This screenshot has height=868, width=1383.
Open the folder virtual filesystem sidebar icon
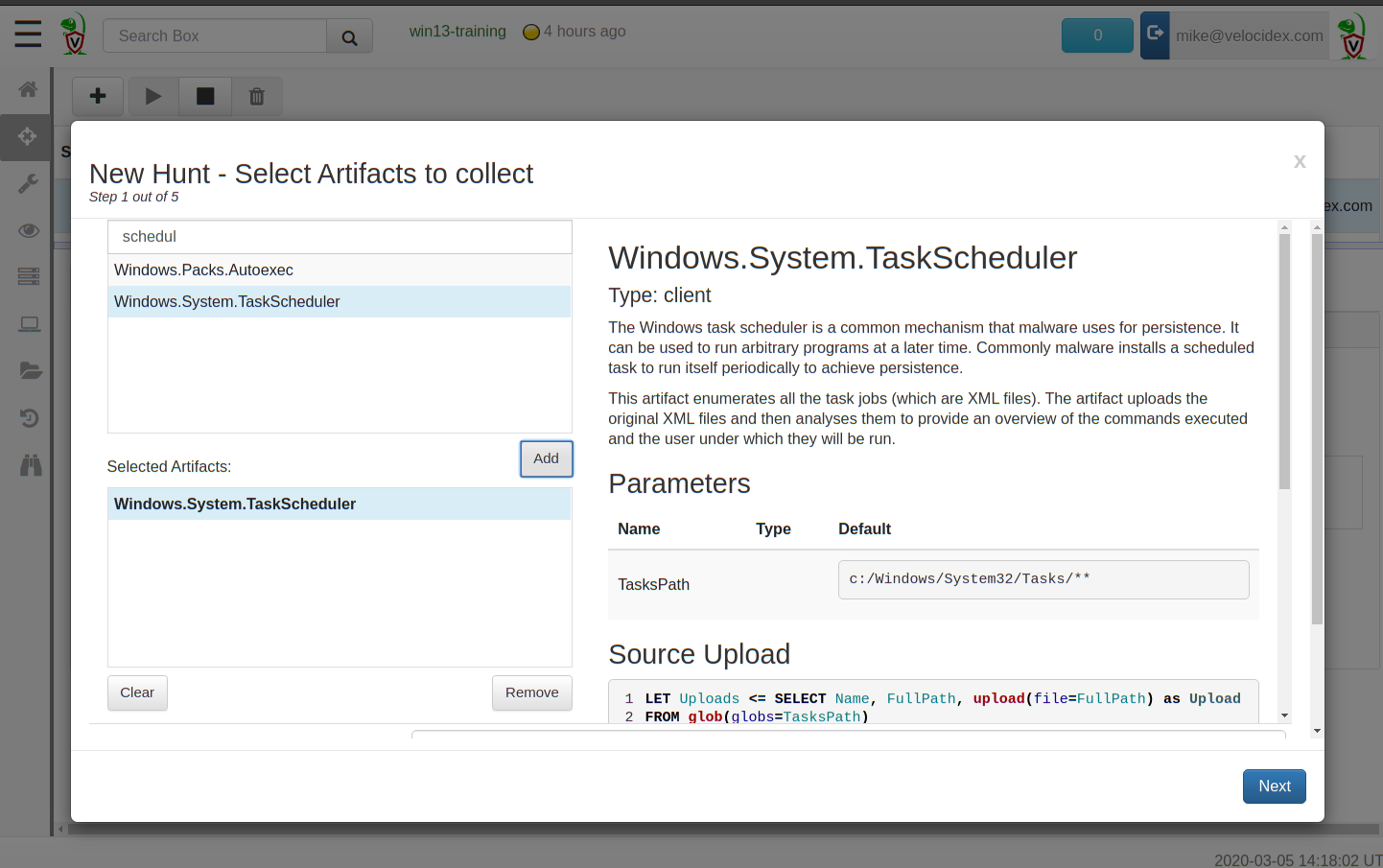30,371
